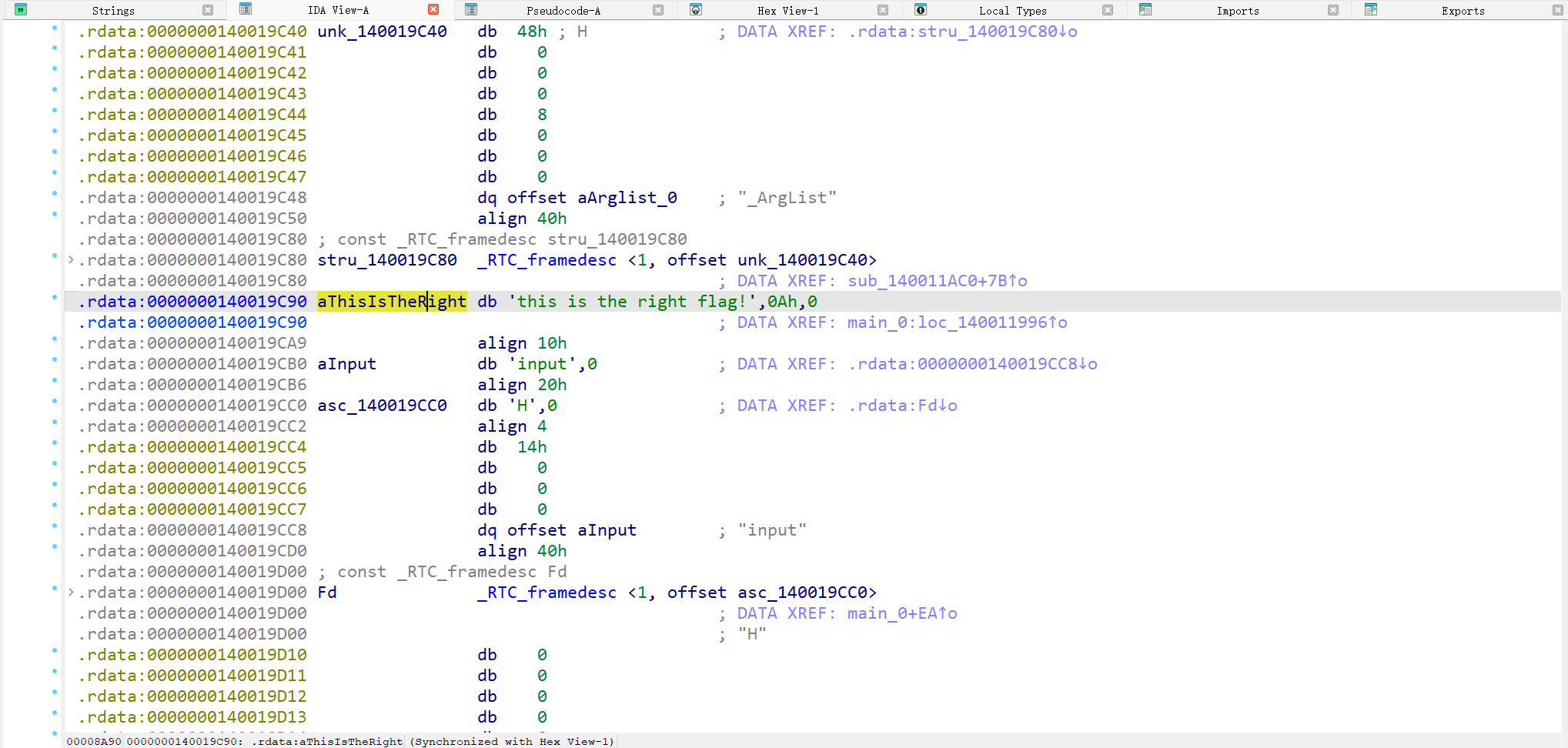Follow the offset aArglist_0 reference
This screenshot has width=1568, height=748.
[627, 198]
